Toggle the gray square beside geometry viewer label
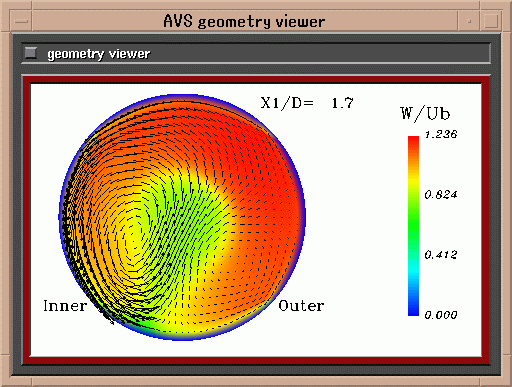This screenshot has height=387, width=512. (31, 53)
